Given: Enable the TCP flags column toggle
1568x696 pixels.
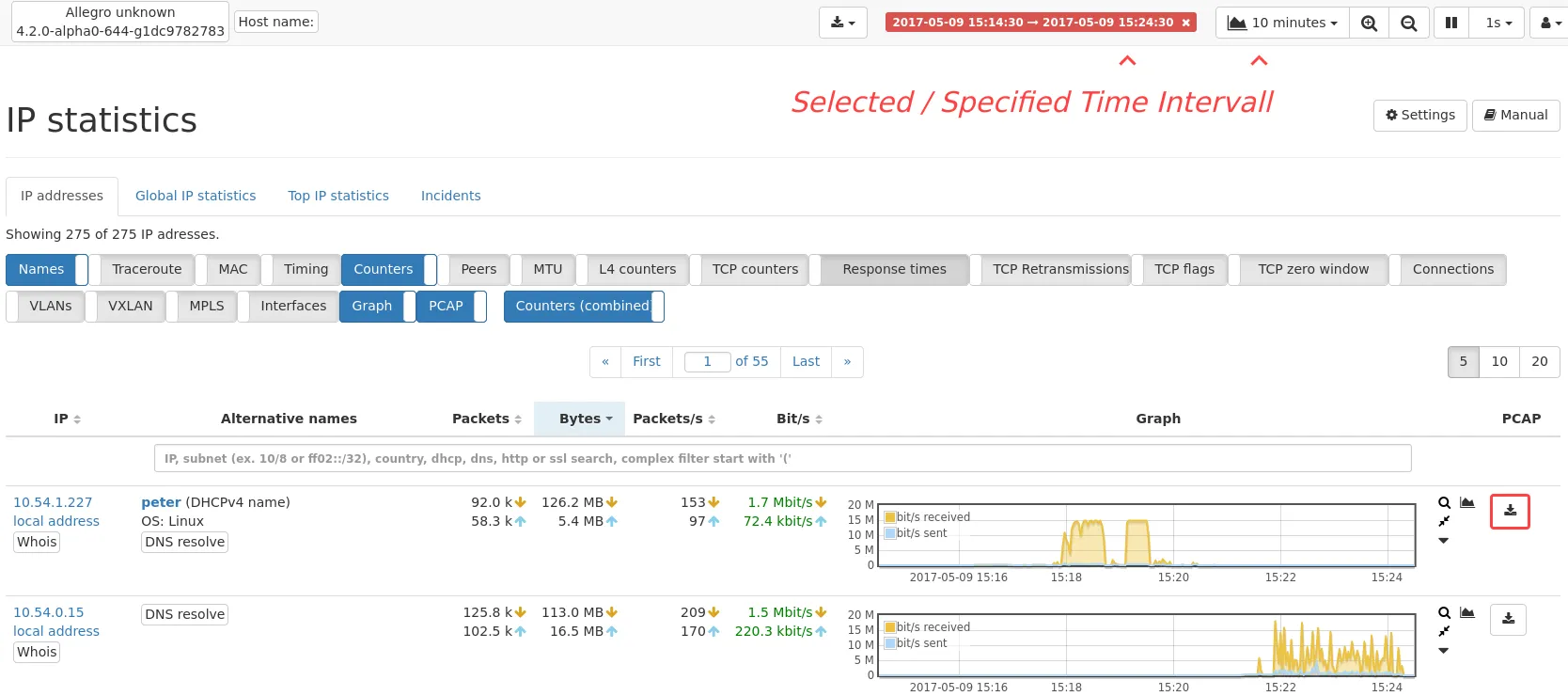Looking at the screenshot, I should coord(1184,269).
